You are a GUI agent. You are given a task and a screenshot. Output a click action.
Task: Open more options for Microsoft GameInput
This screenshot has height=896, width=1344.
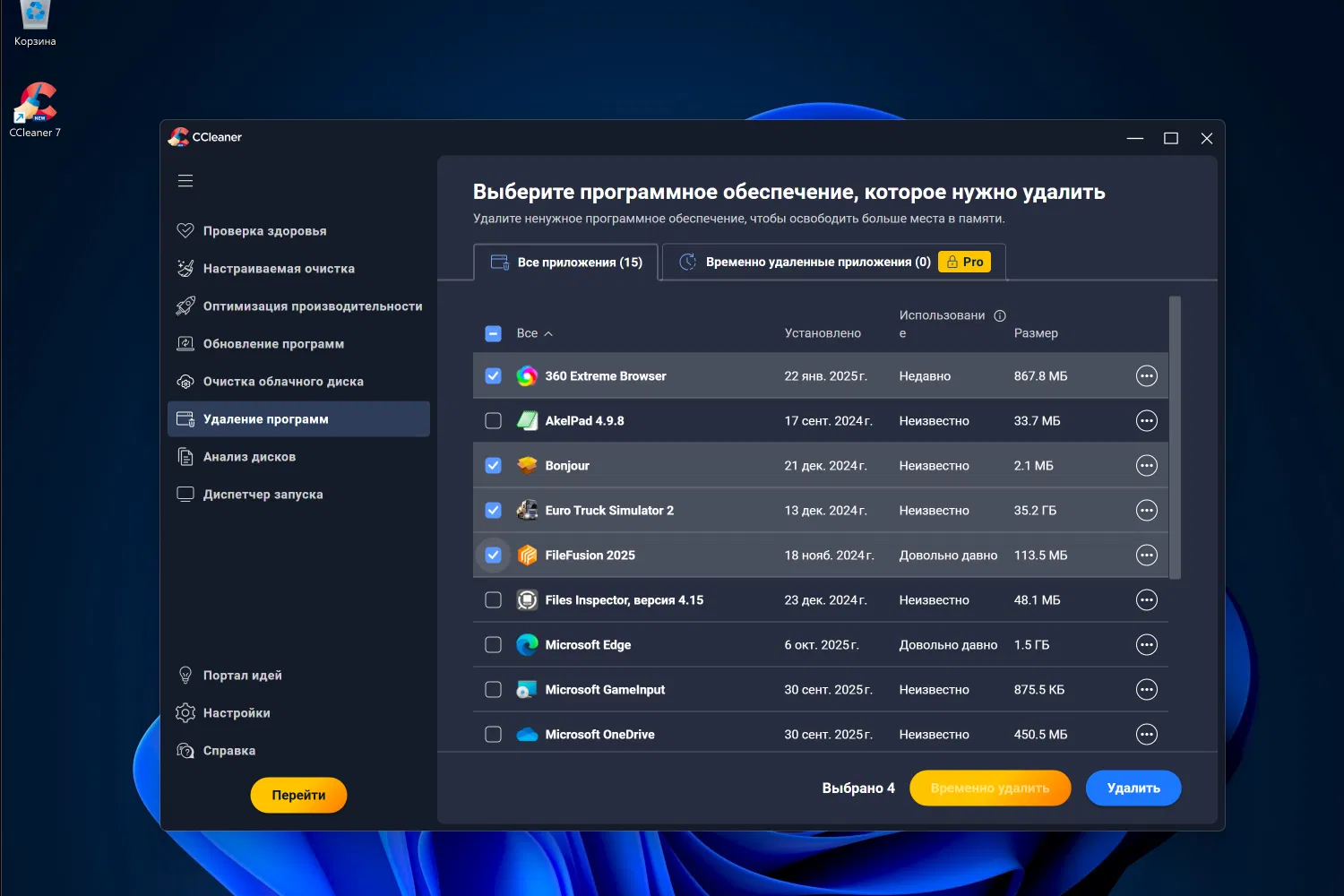tap(1147, 690)
